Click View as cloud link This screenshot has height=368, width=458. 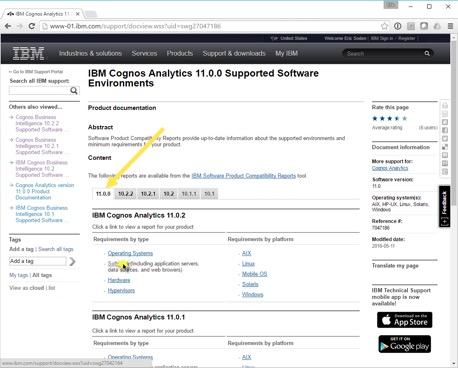(27, 288)
